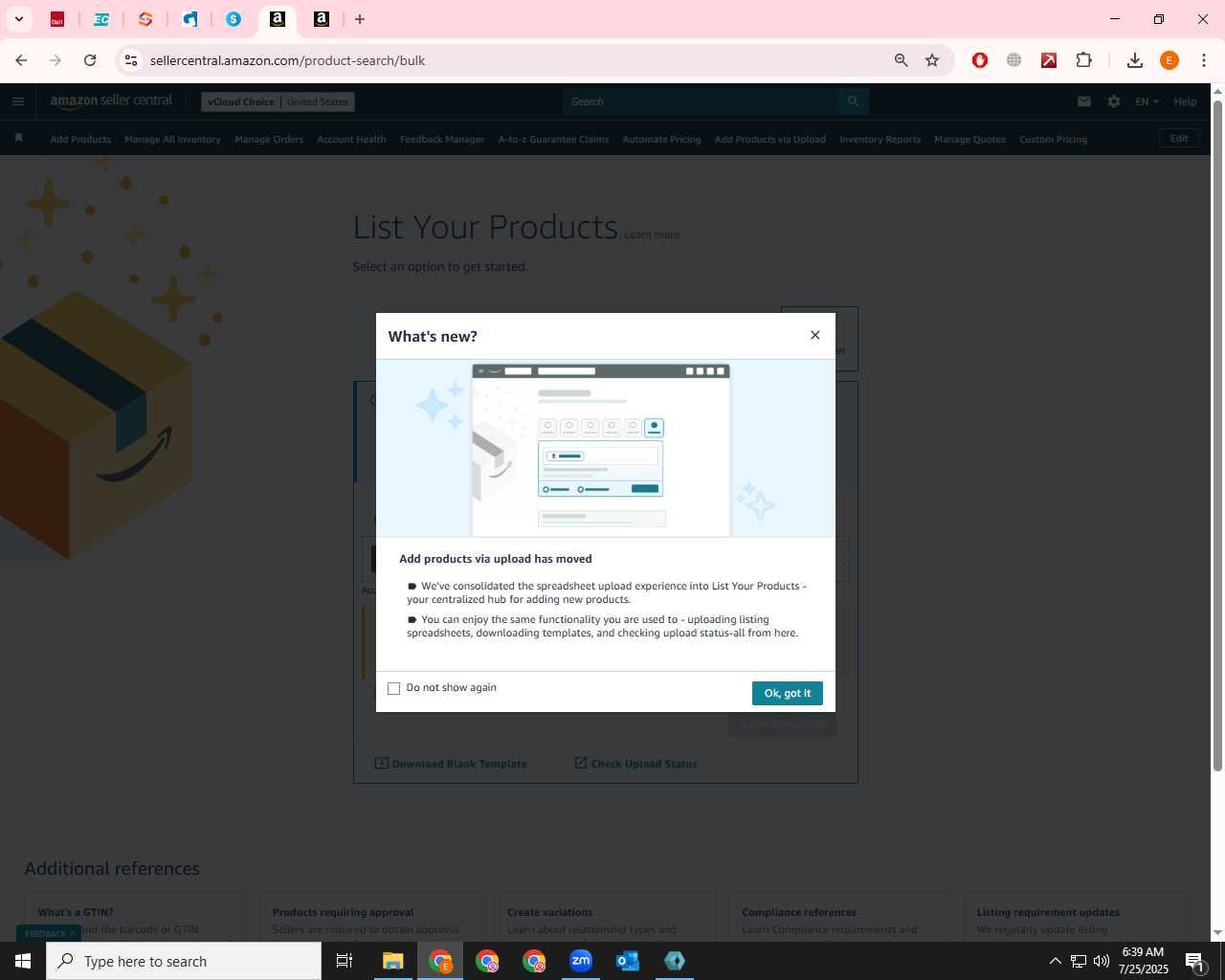
Task: Reload the page
Action: click(90, 60)
